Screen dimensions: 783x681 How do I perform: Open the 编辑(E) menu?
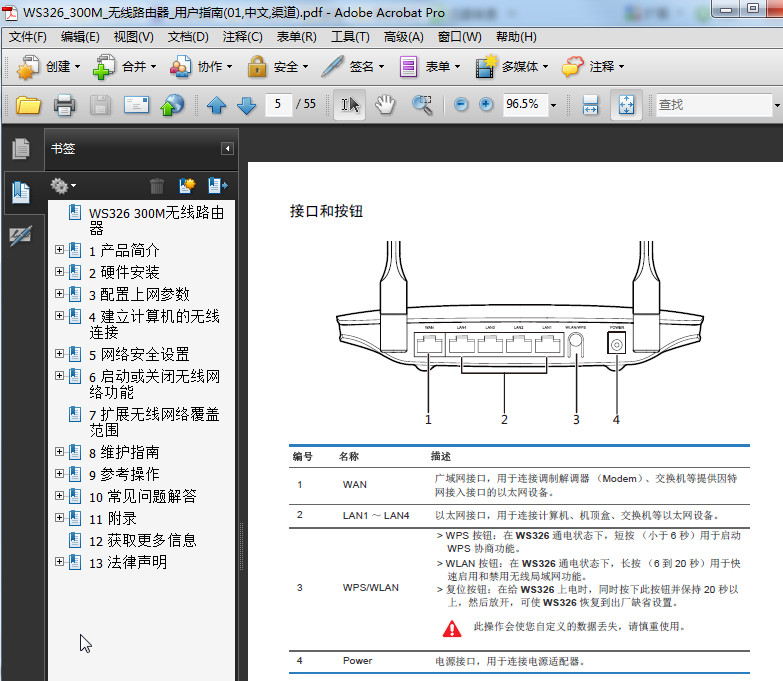coord(80,37)
